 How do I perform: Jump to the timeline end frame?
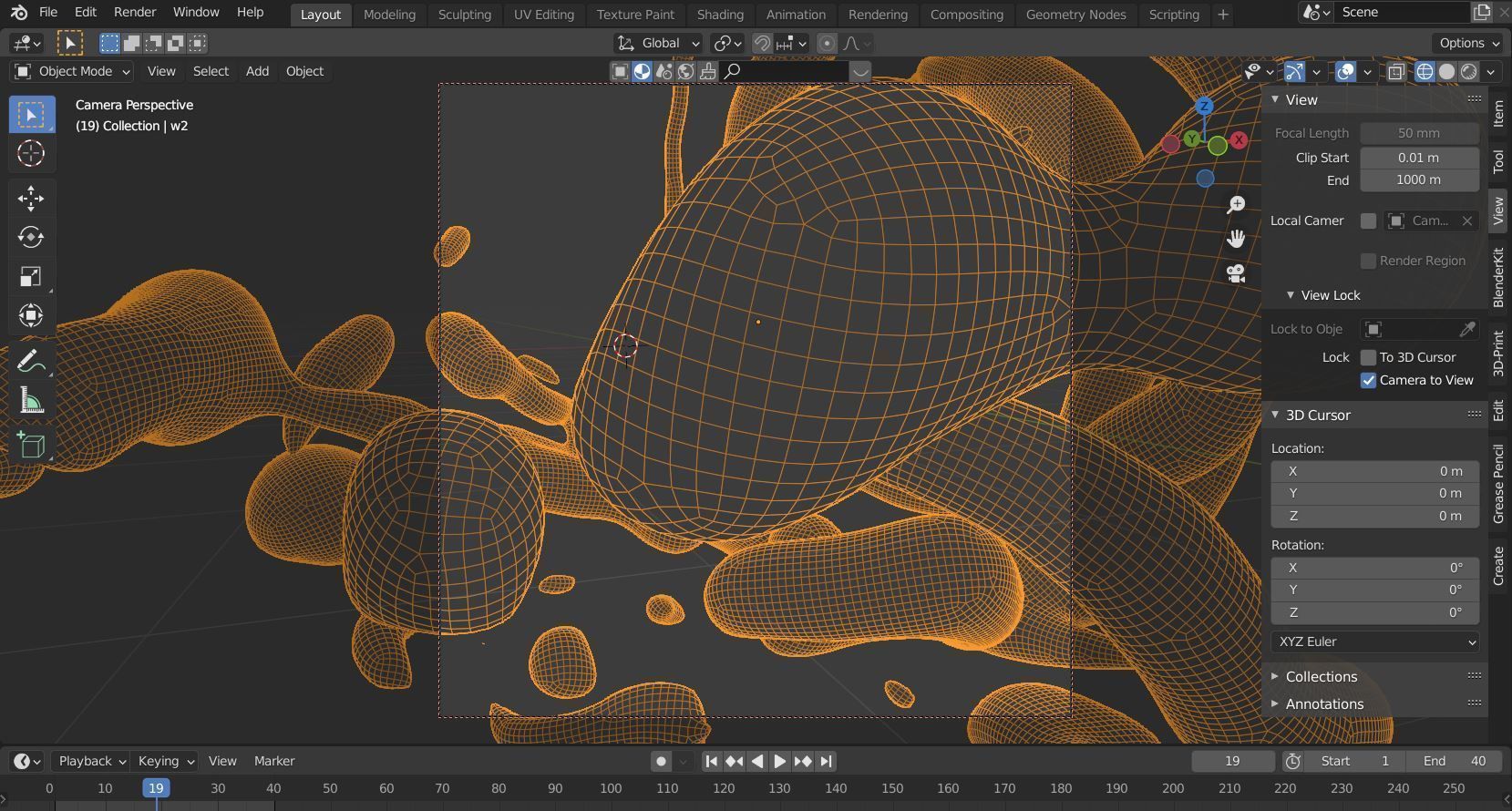(826, 761)
